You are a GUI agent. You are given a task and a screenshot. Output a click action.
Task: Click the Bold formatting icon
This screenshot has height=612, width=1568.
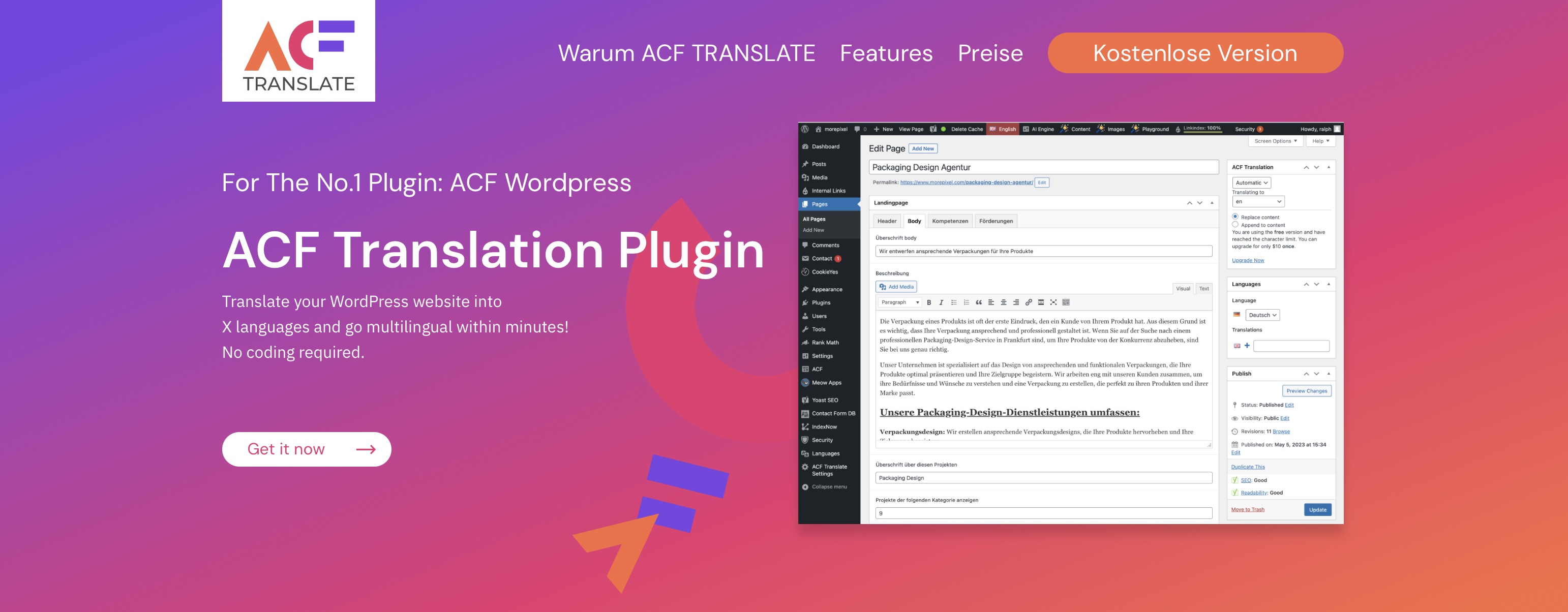[929, 302]
